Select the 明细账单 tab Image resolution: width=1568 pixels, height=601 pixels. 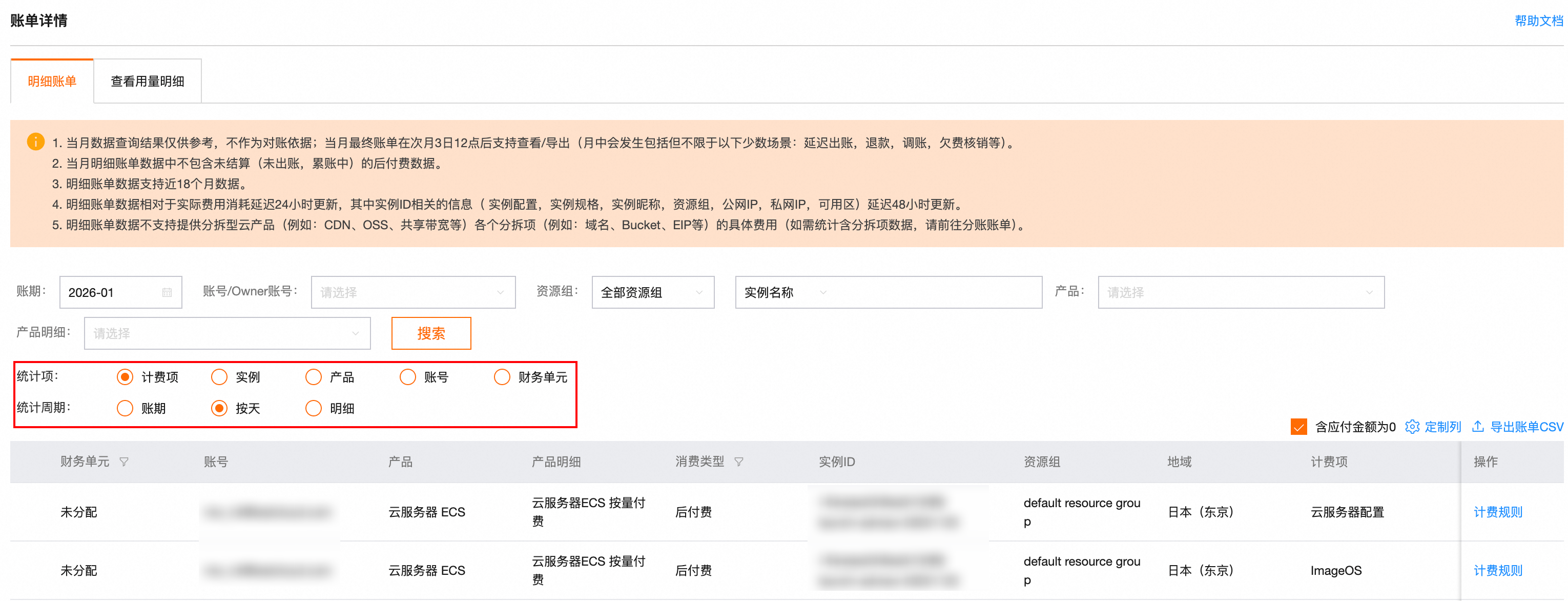[x=52, y=82]
